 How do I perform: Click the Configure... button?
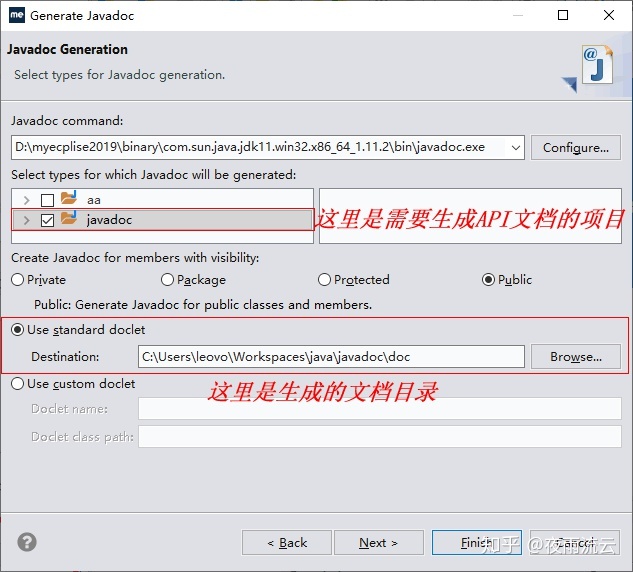[576, 148]
